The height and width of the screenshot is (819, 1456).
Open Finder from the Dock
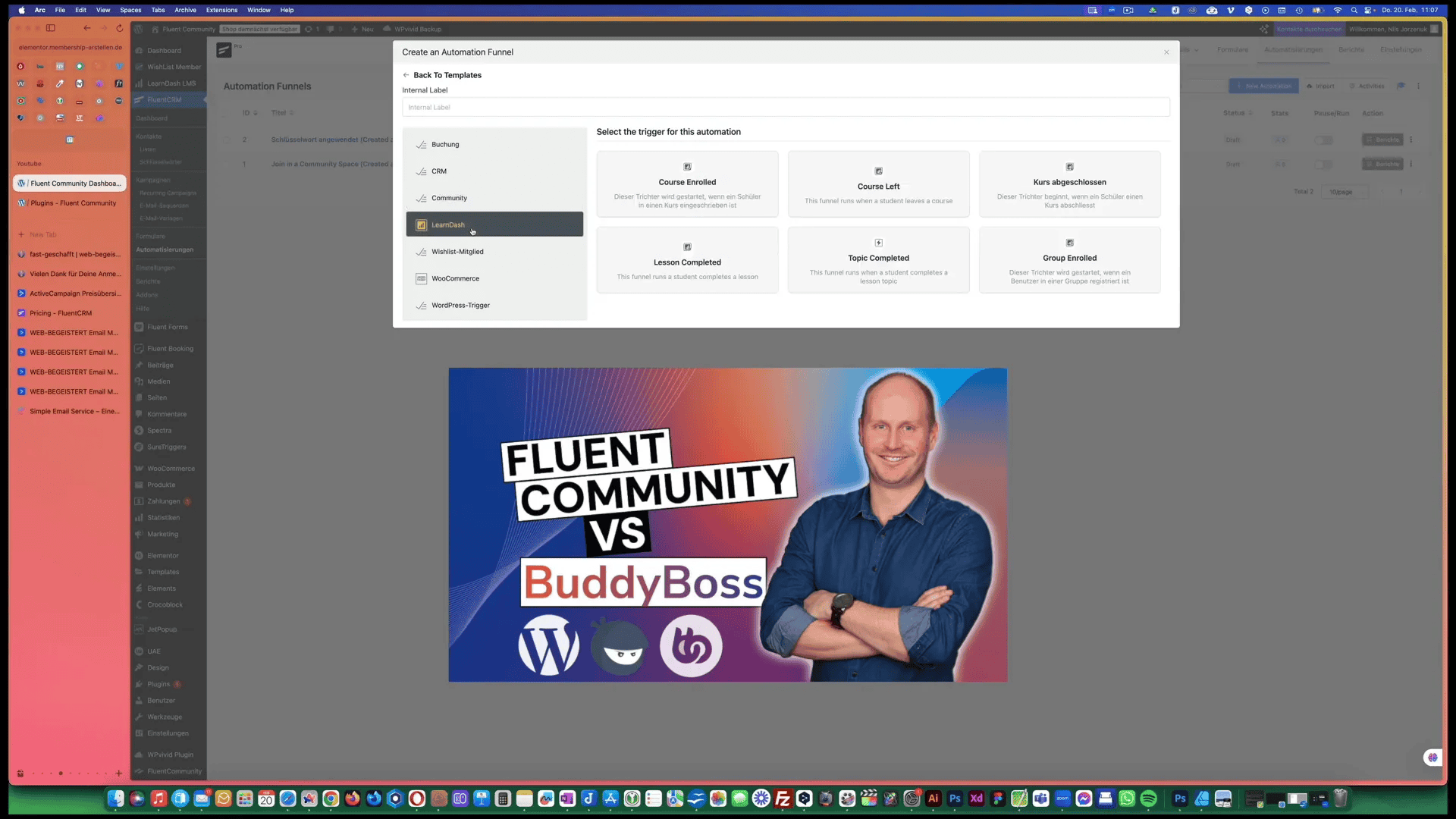tap(115, 799)
